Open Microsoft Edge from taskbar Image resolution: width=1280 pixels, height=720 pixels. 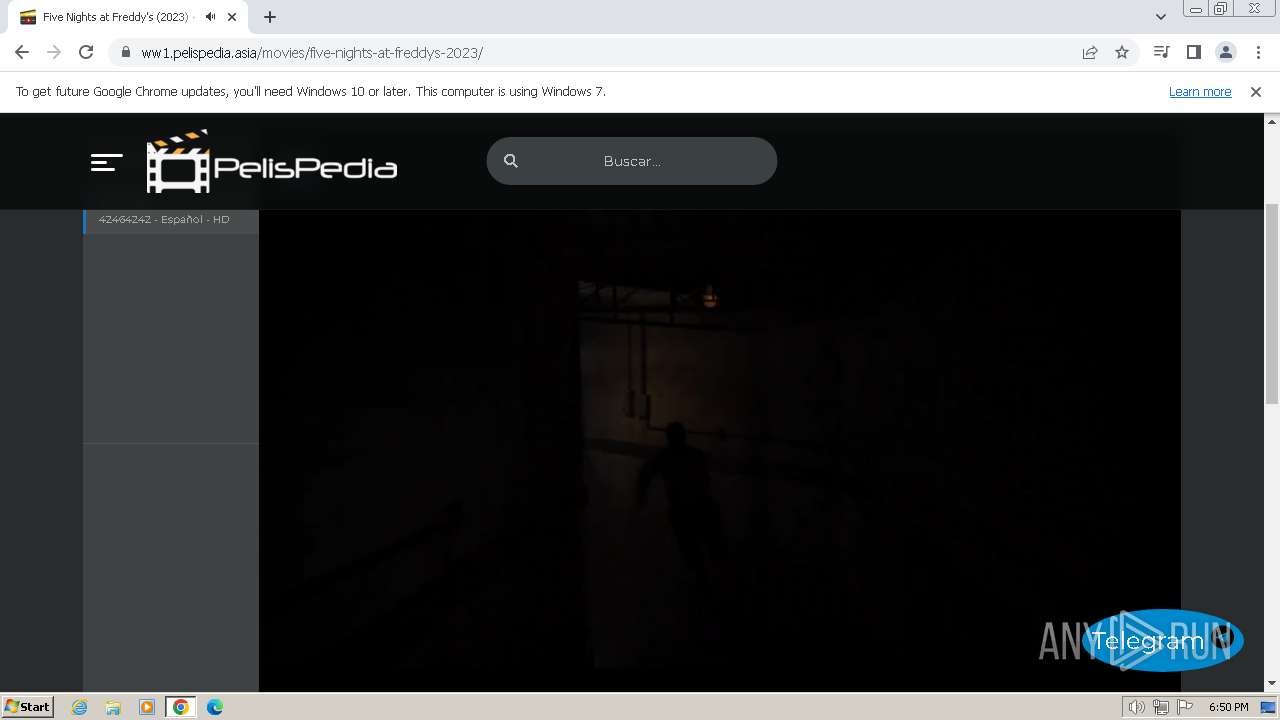[215, 707]
